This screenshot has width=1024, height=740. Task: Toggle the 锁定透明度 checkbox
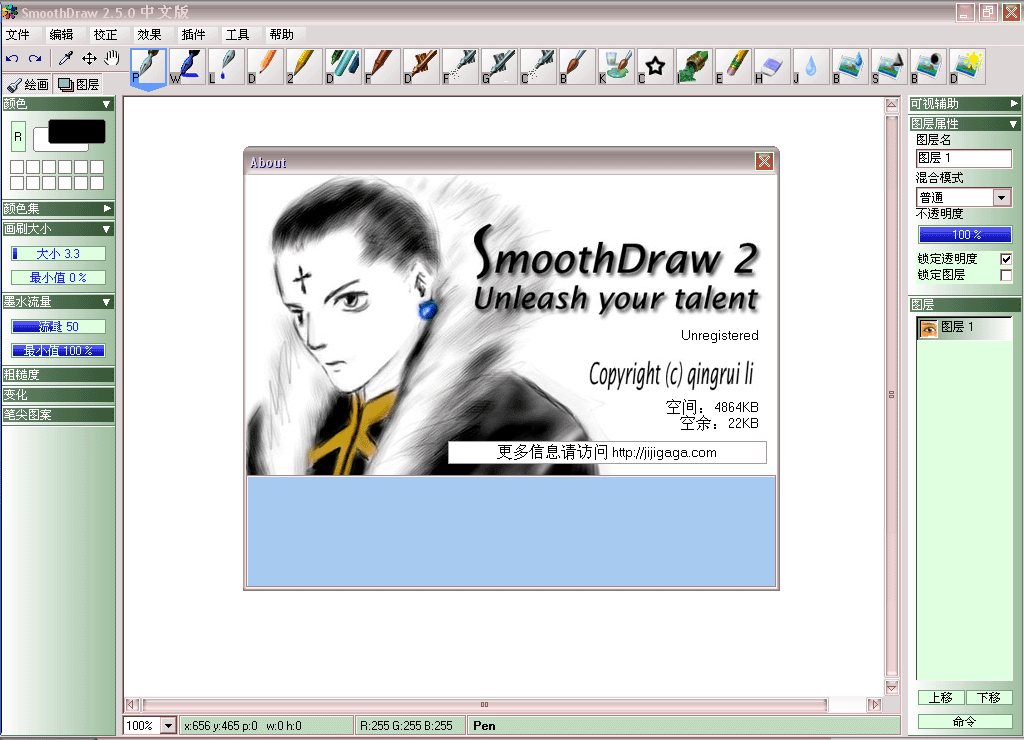pyautogui.click(x=1006, y=259)
